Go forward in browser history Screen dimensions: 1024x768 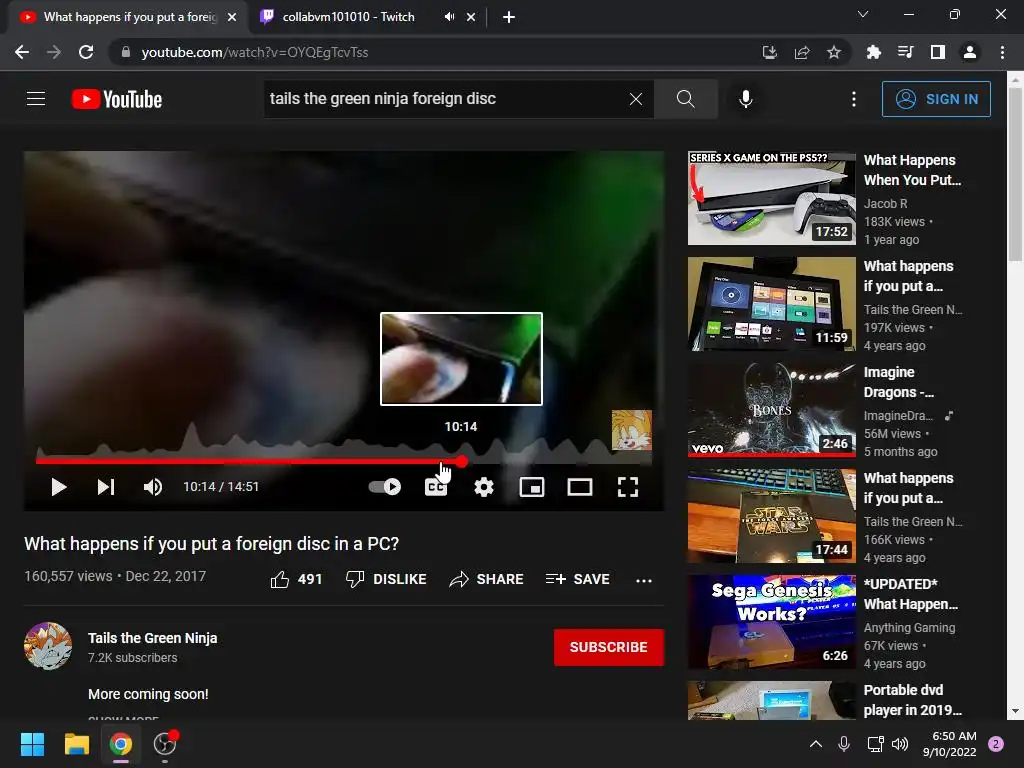click(x=54, y=52)
